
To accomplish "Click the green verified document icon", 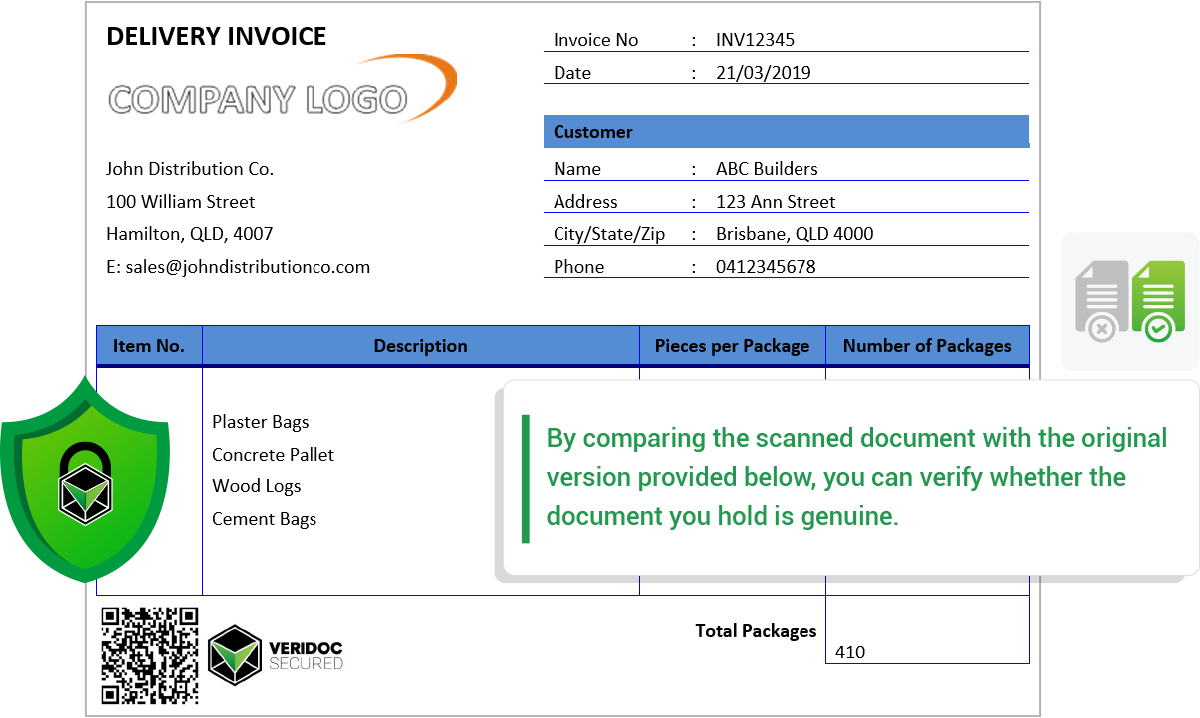I will pyautogui.click(x=1158, y=299).
